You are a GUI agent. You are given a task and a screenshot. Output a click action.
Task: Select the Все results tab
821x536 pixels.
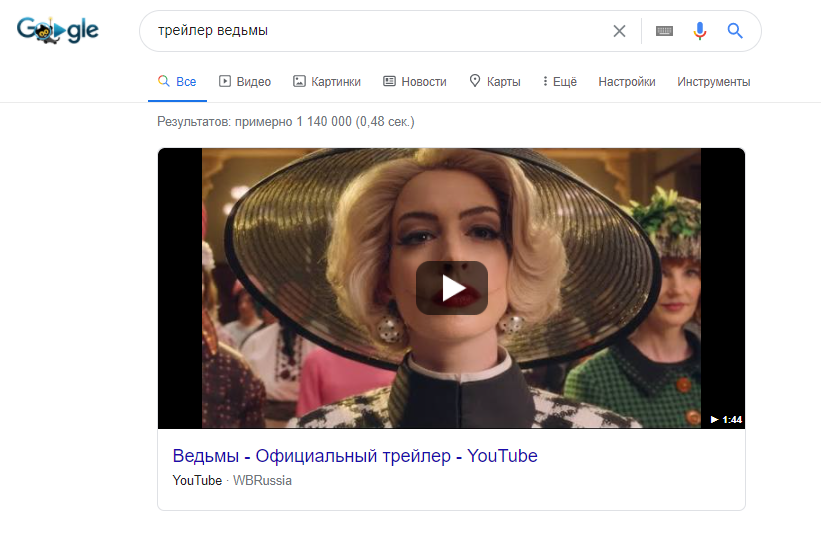coord(177,82)
